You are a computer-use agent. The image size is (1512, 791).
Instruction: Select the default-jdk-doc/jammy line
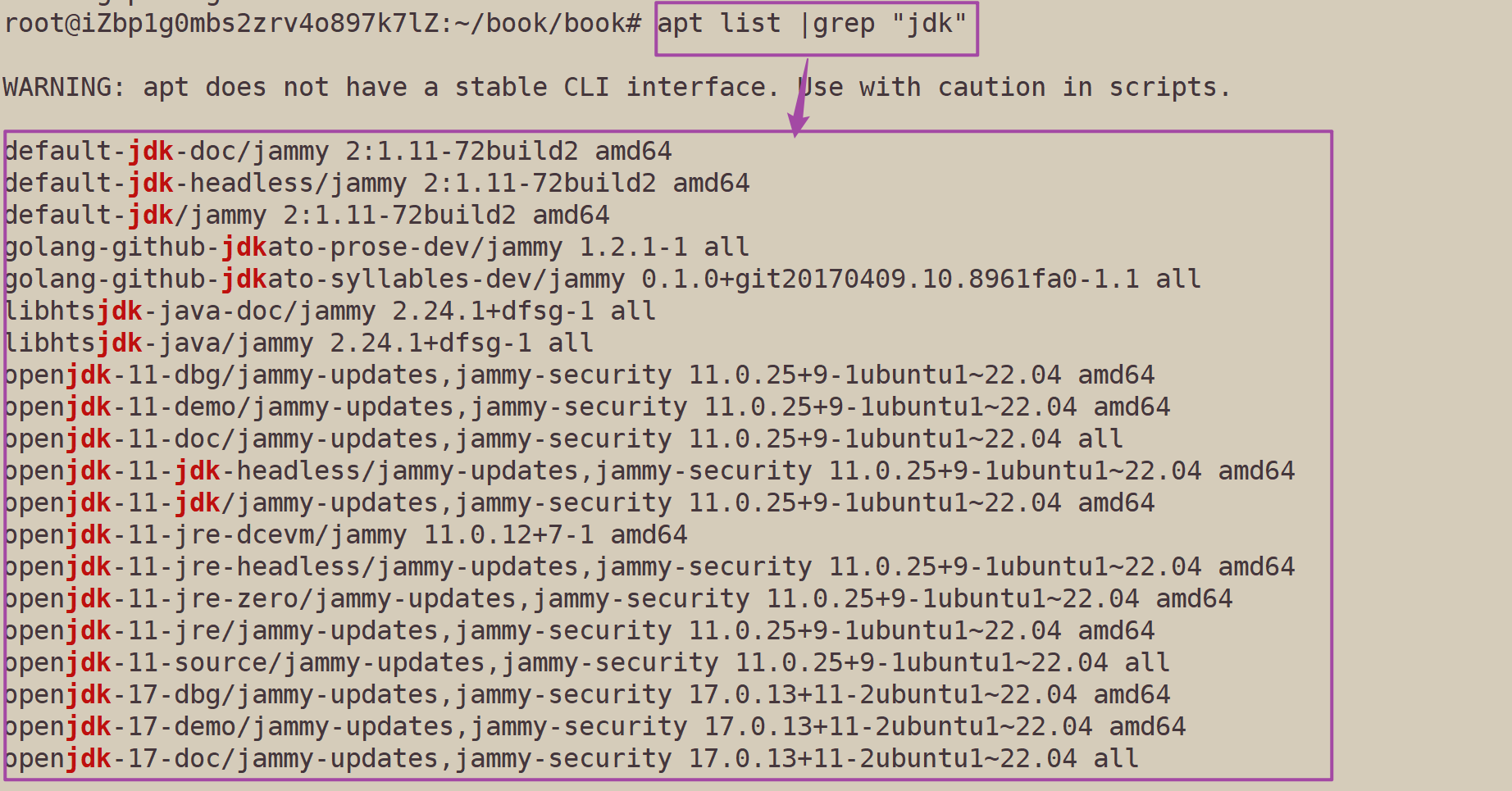338,152
